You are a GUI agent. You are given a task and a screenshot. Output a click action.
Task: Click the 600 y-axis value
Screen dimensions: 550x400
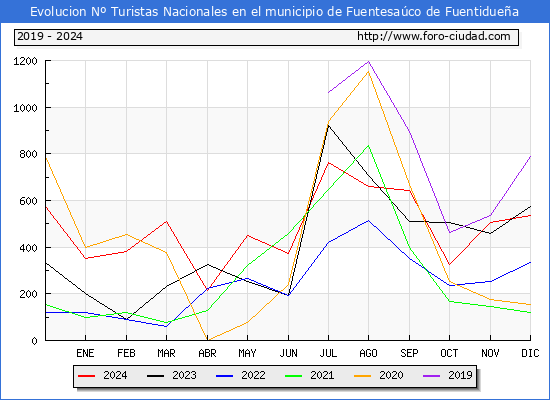pos(28,201)
